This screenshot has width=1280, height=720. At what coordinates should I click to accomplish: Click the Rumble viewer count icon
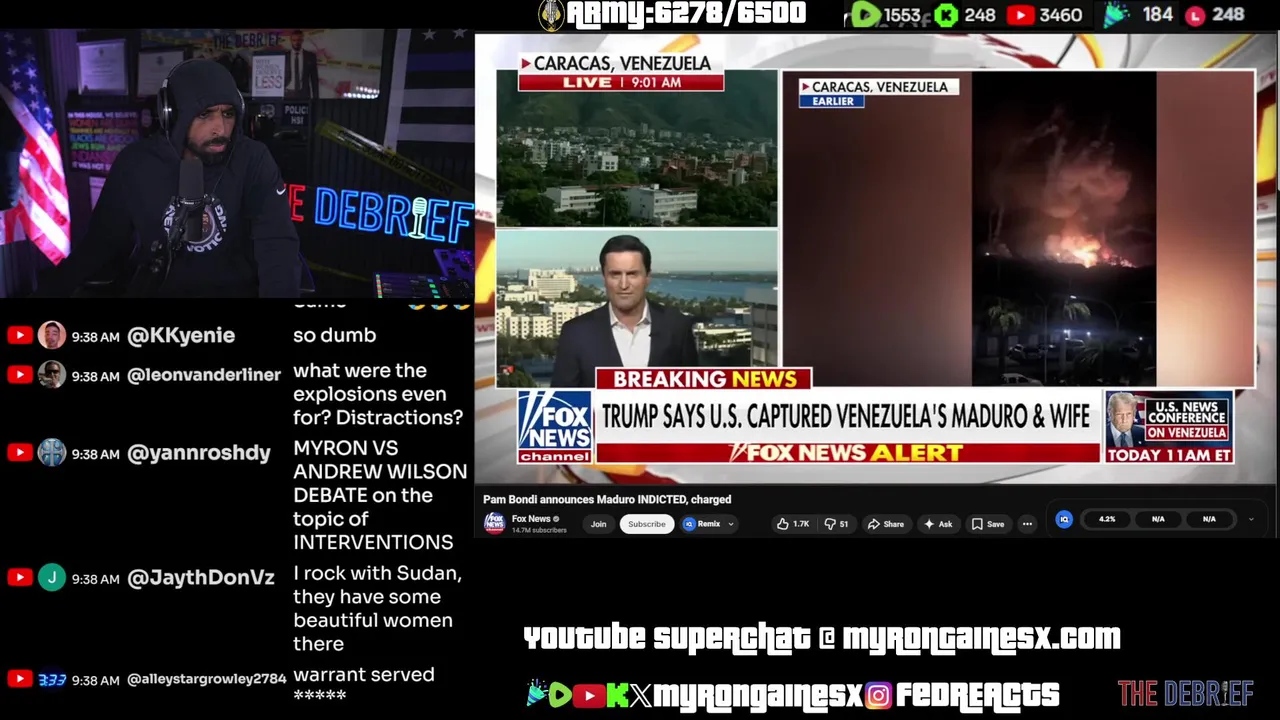[x=866, y=15]
